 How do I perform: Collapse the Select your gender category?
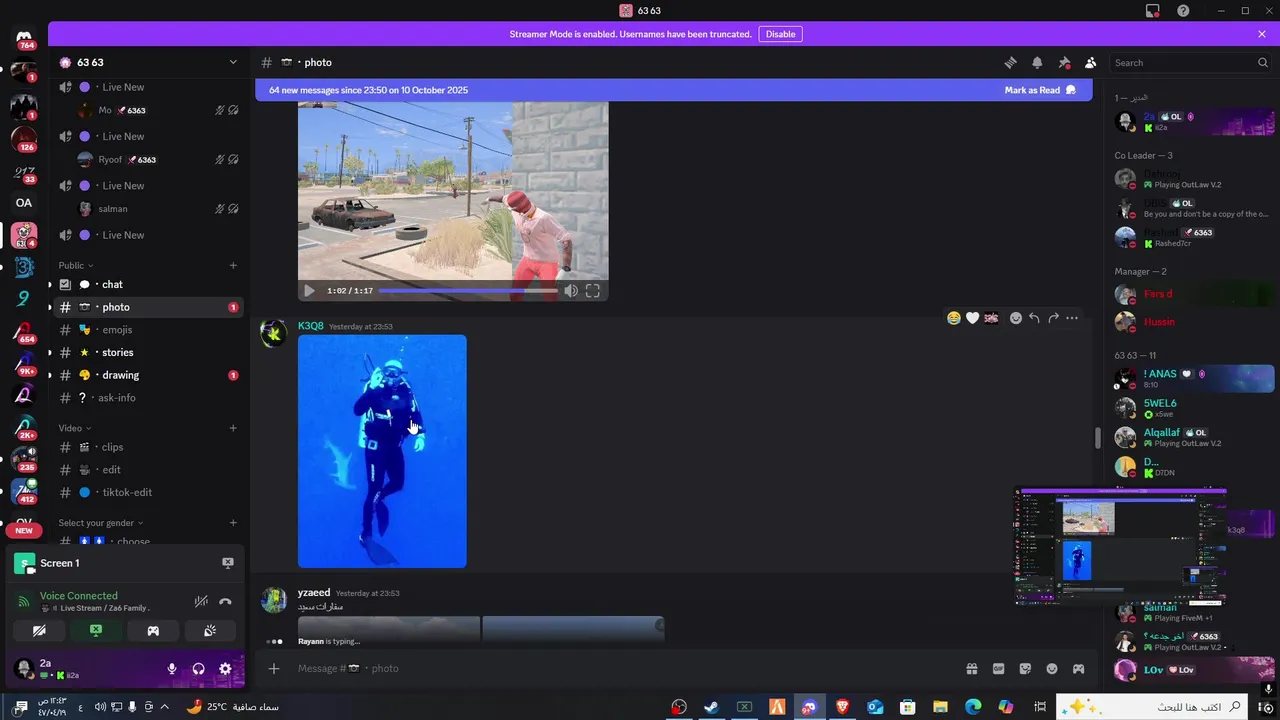point(100,523)
